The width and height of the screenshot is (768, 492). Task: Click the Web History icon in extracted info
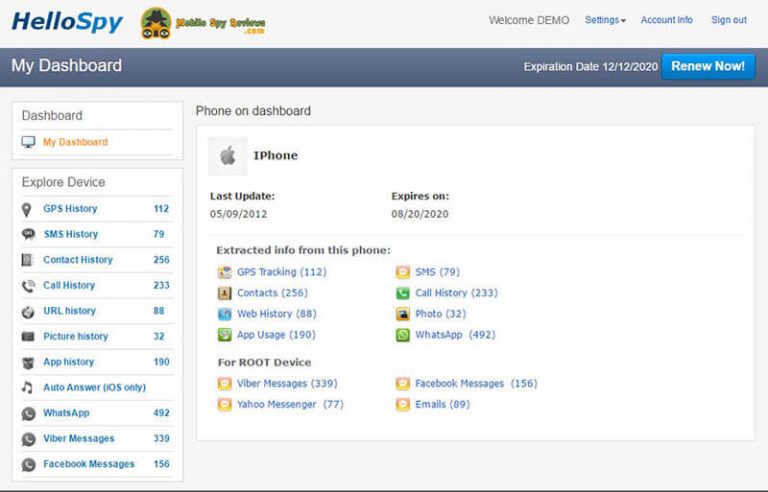tap(224, 314)
